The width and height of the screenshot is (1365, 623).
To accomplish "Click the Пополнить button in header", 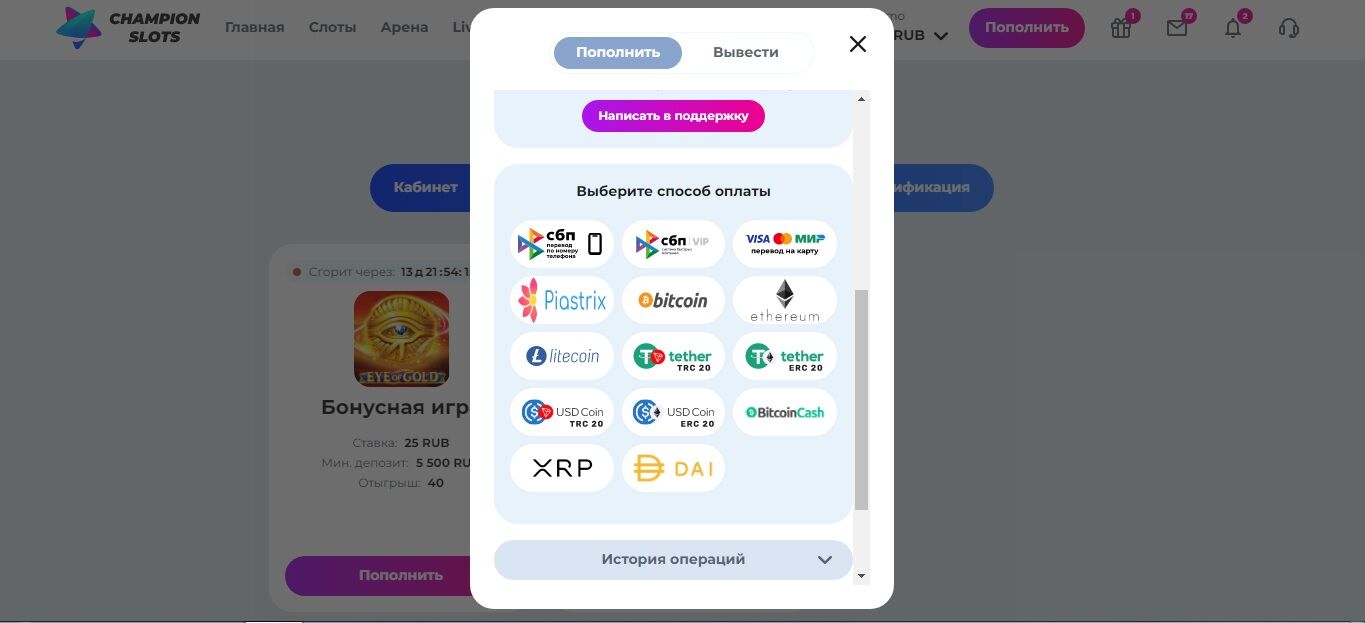I will pyautogui.click(x=1027, y=28).
